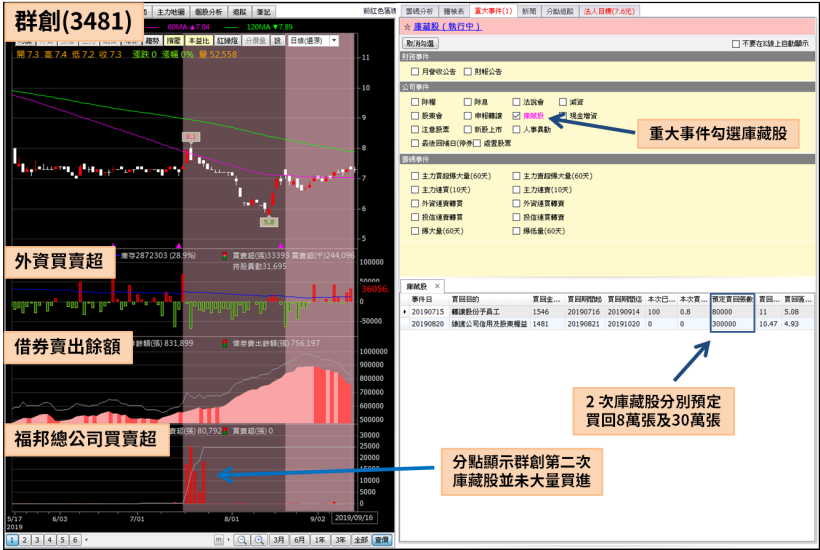Open chart settings via 設 button
The image size is (820, 550).
[278, 40]
